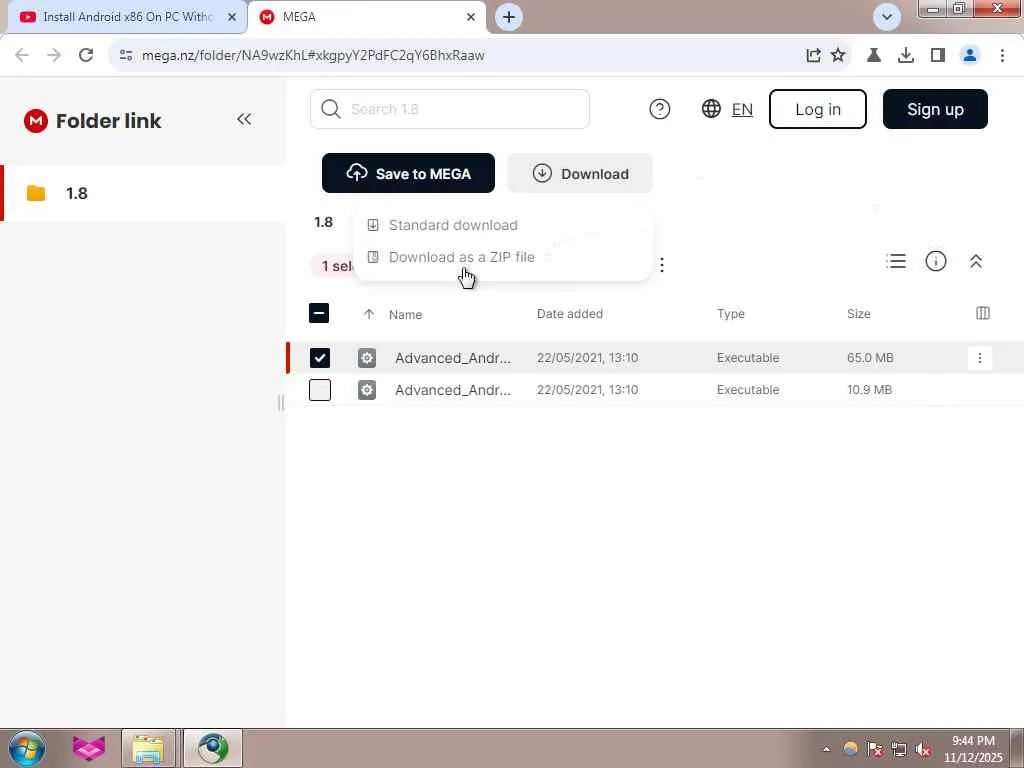Show the info panel icon
The width and height of the screenshot is (1024, 768).
coord(936,261)
